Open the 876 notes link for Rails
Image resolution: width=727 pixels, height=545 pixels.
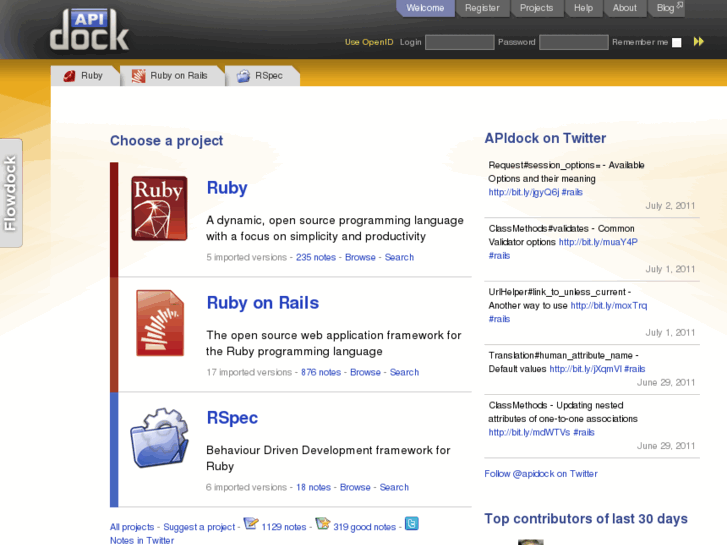pos(321,372)
